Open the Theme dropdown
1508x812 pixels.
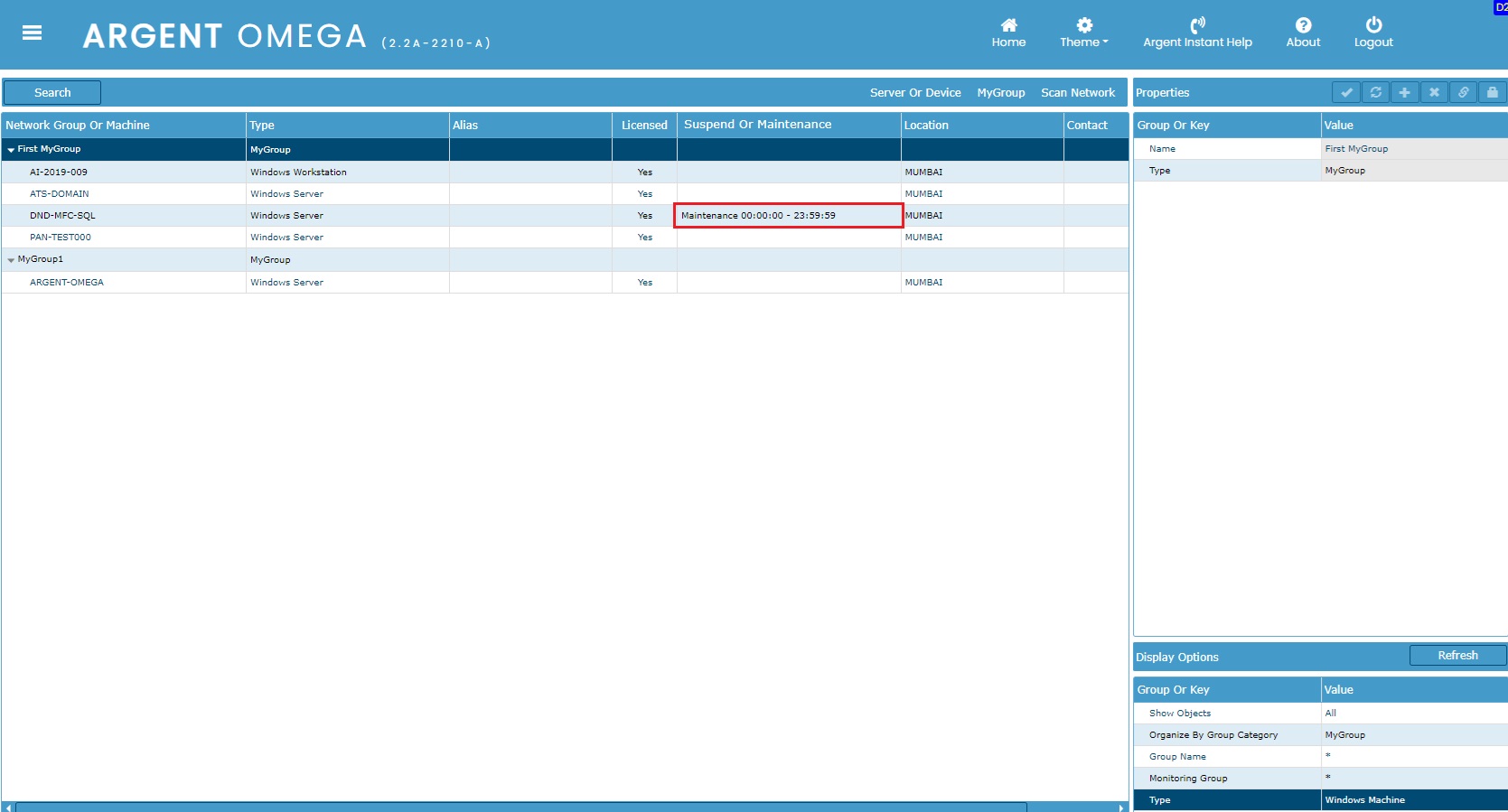coord(1083,33)
